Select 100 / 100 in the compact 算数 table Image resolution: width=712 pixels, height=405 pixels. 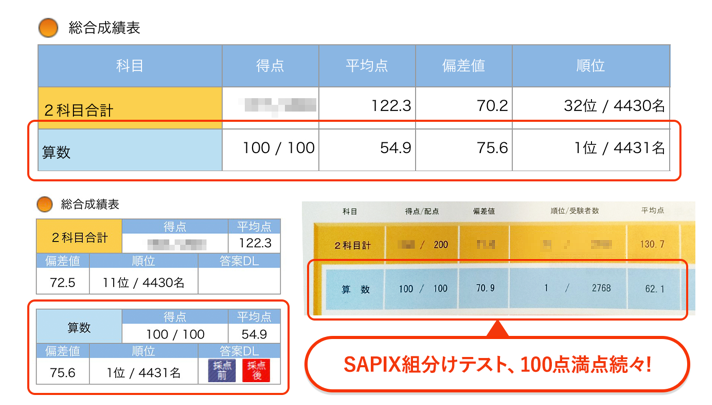(175, 335)
